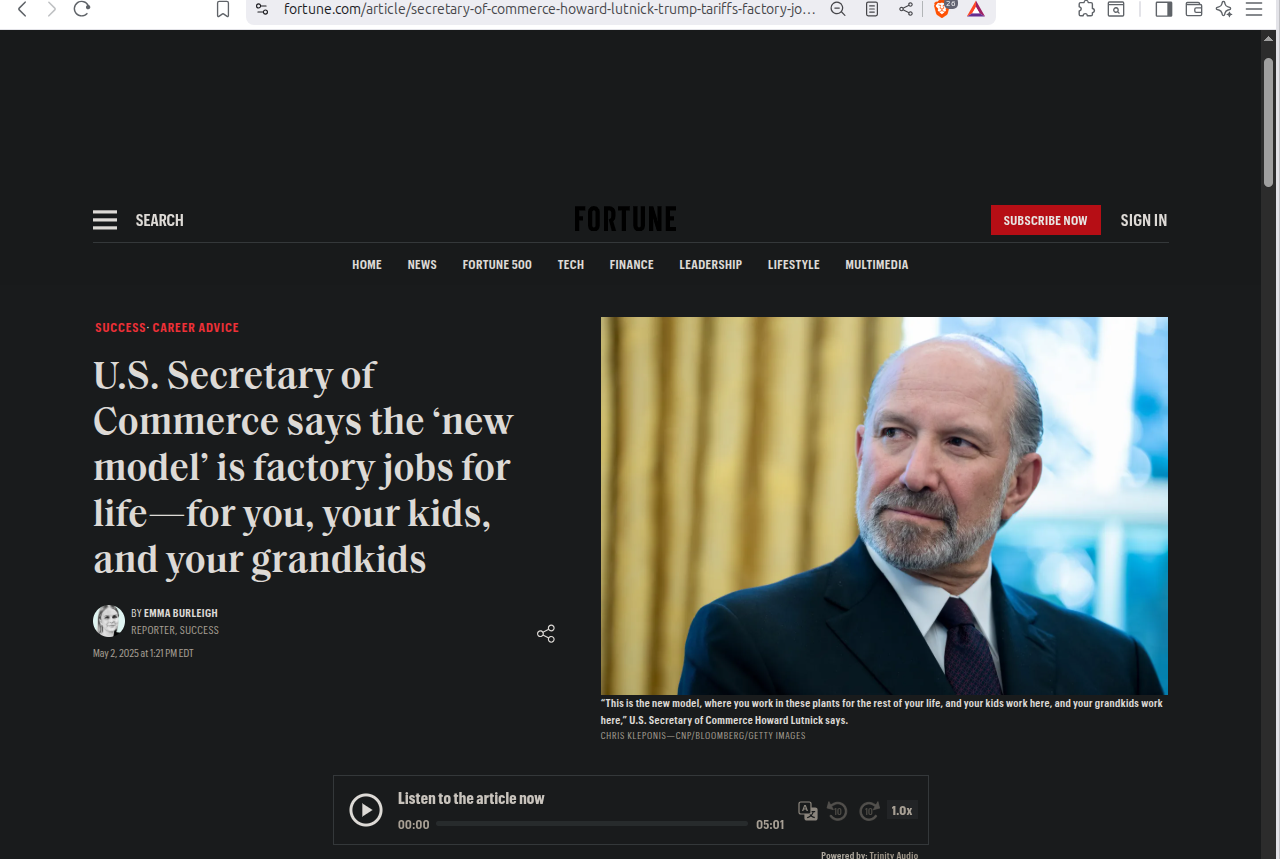Toggle reader mode in address bar
The height and width of the screenshot is (859, 1280).
pos(872,9)
